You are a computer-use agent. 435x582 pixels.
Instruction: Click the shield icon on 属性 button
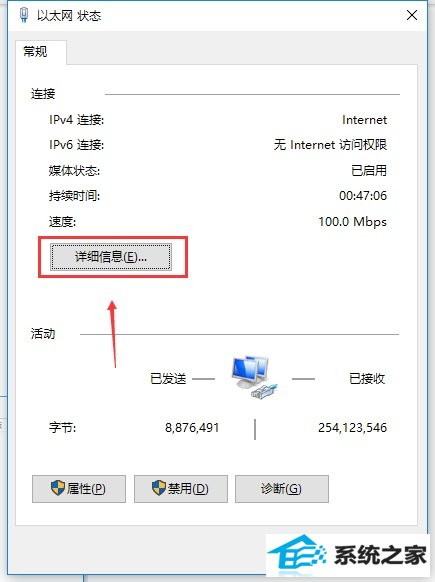(58, 488)
